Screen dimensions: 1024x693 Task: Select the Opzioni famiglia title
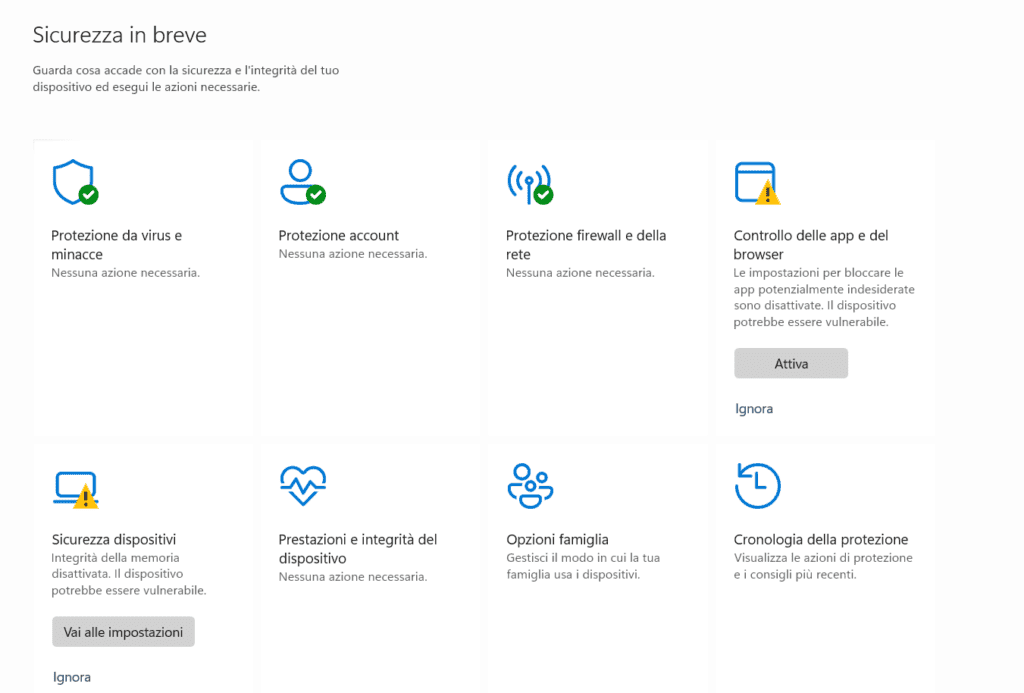click(557, 540)
